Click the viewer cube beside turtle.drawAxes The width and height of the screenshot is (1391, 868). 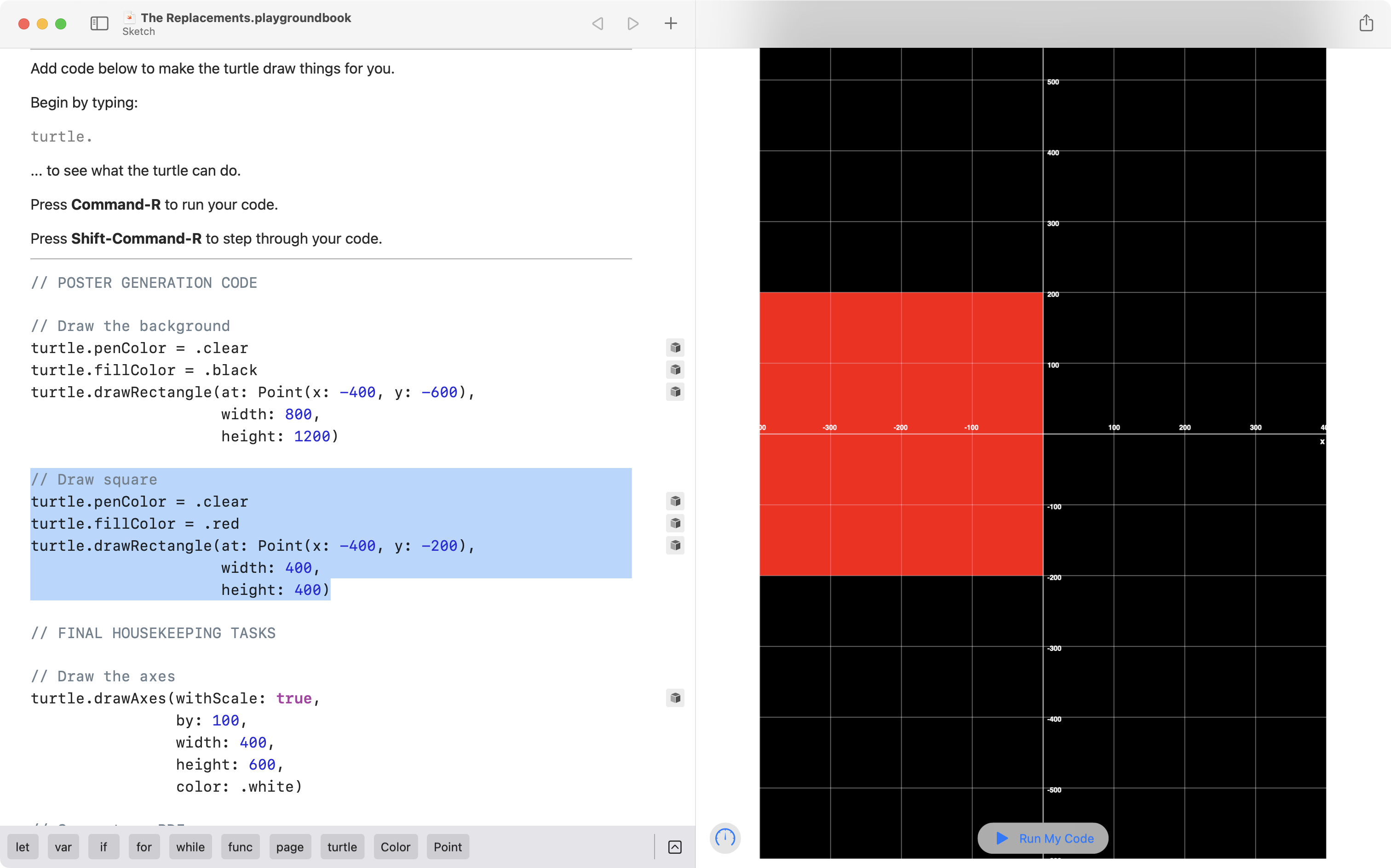click(675, 698)
